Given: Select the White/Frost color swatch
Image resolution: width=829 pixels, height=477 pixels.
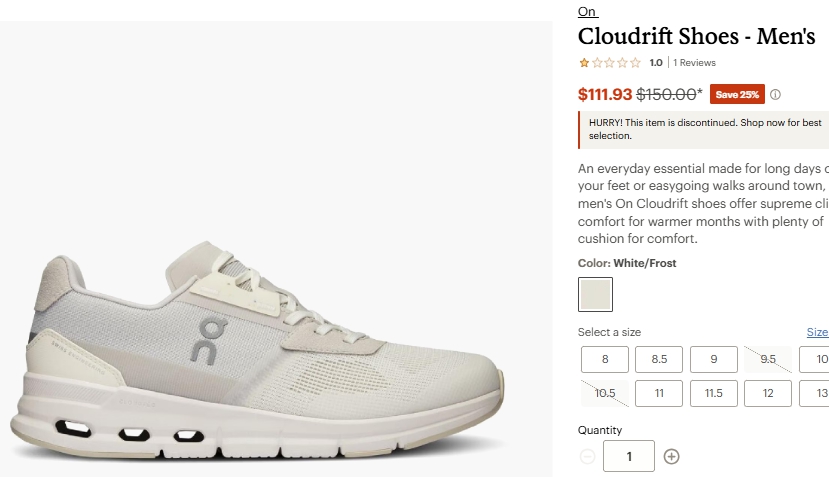Looking at the screenshot, I should click(x=595, y=294).
